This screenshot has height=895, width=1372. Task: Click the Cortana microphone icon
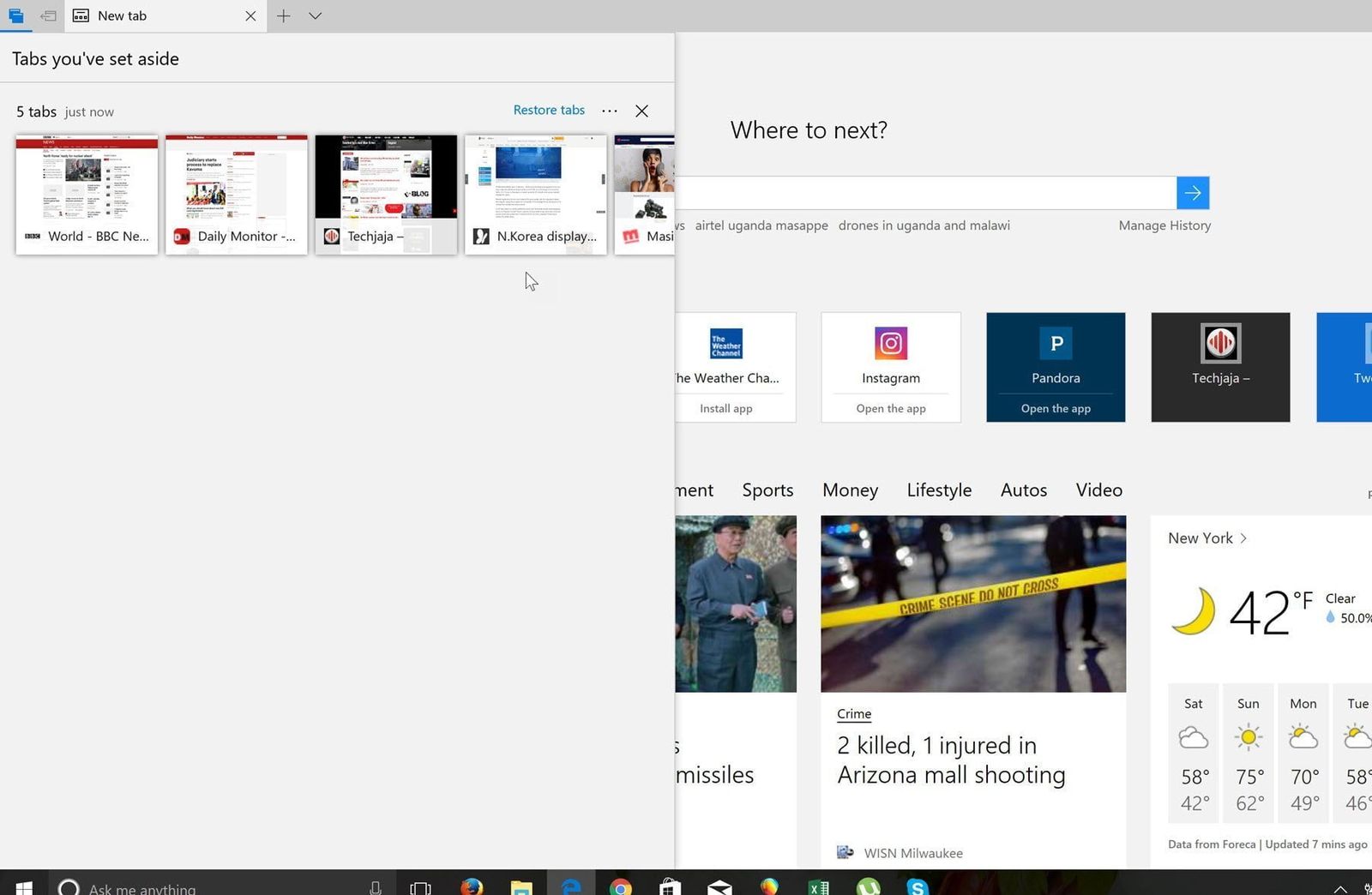click(x=376, y=888)
